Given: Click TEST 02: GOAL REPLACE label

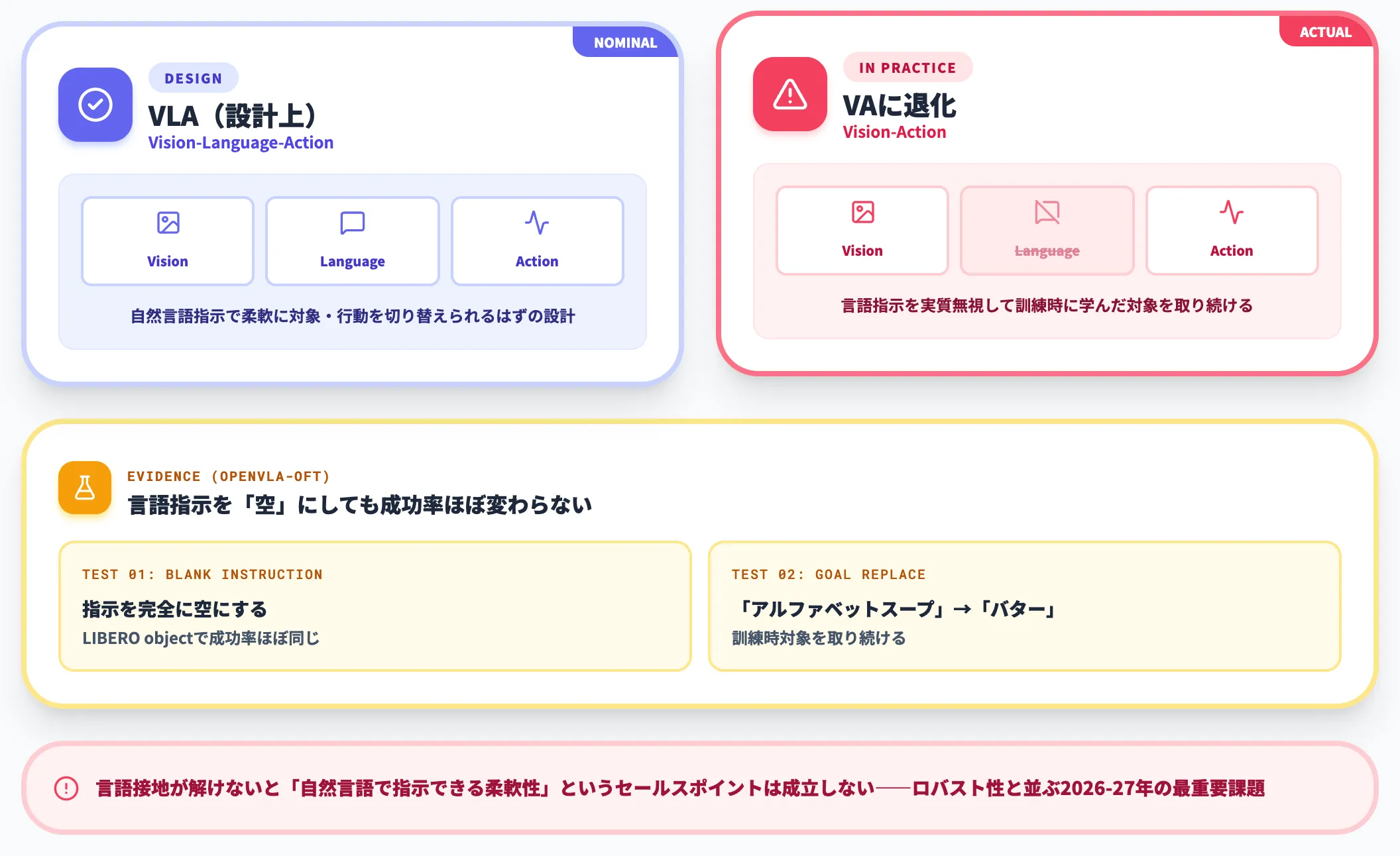Looking at the screenshot, I should coord(829,574).
